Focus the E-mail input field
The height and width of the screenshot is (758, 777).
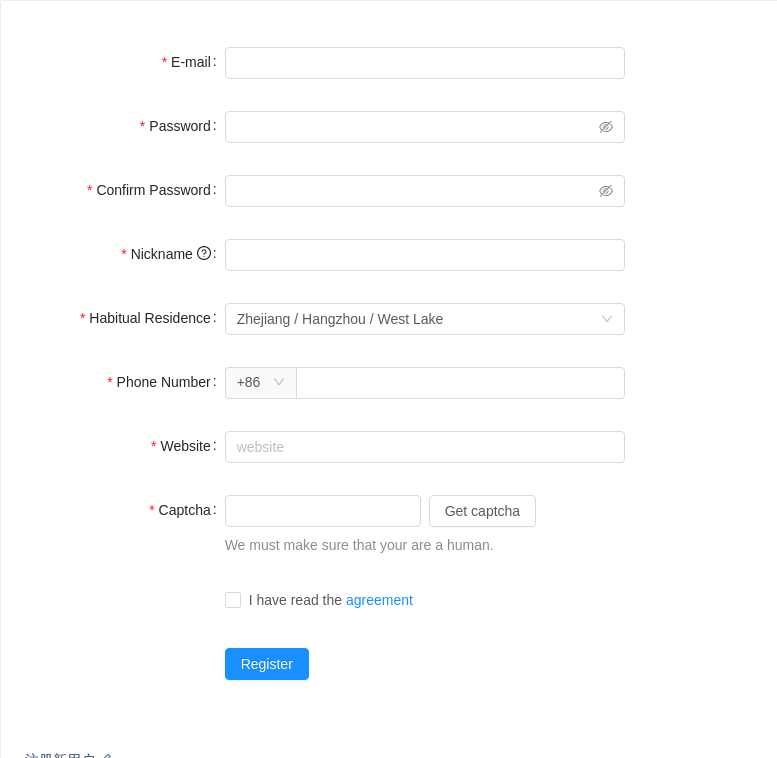pyautogui.click(x=424, y=63)
